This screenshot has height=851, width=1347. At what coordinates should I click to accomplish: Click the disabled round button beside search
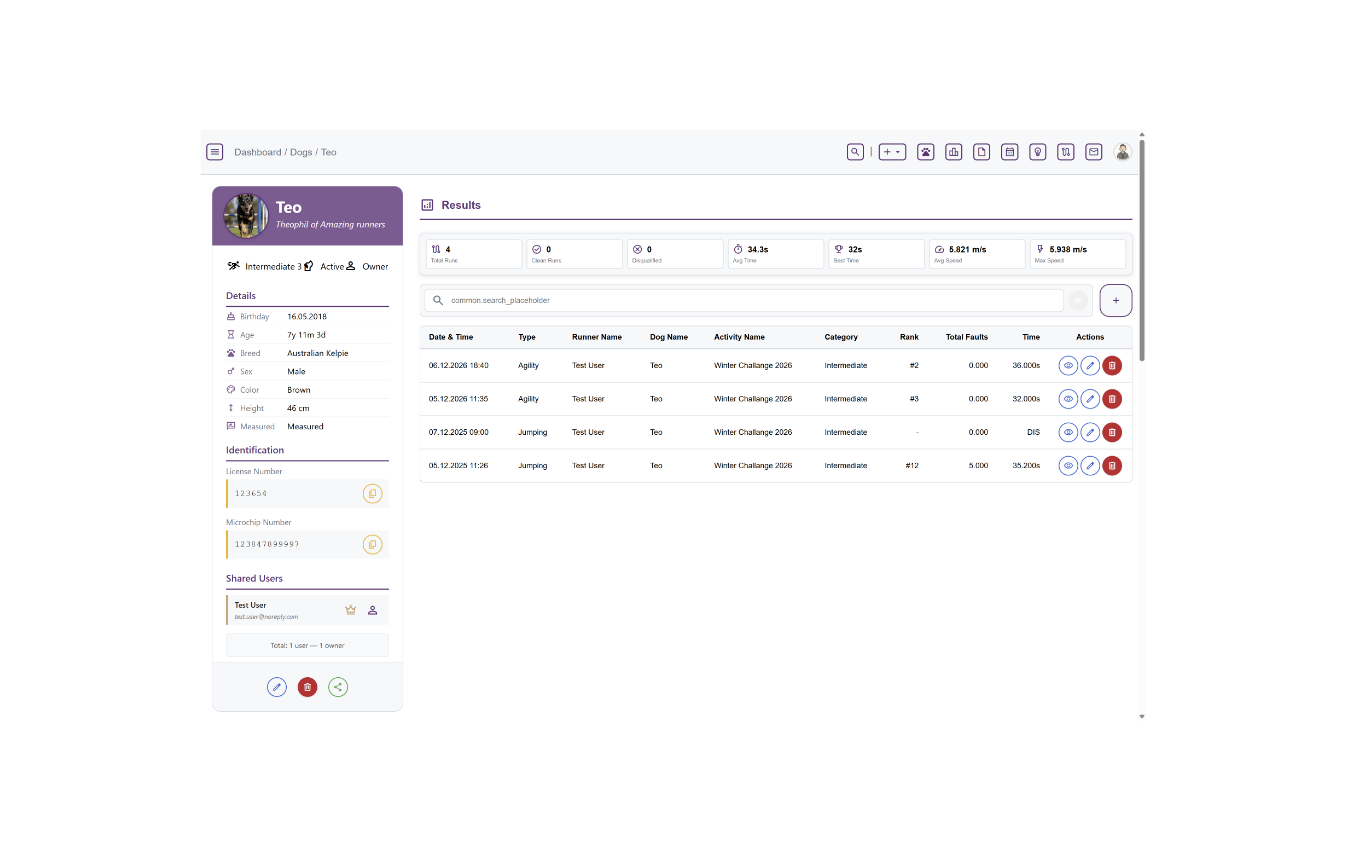(1078, 300)
